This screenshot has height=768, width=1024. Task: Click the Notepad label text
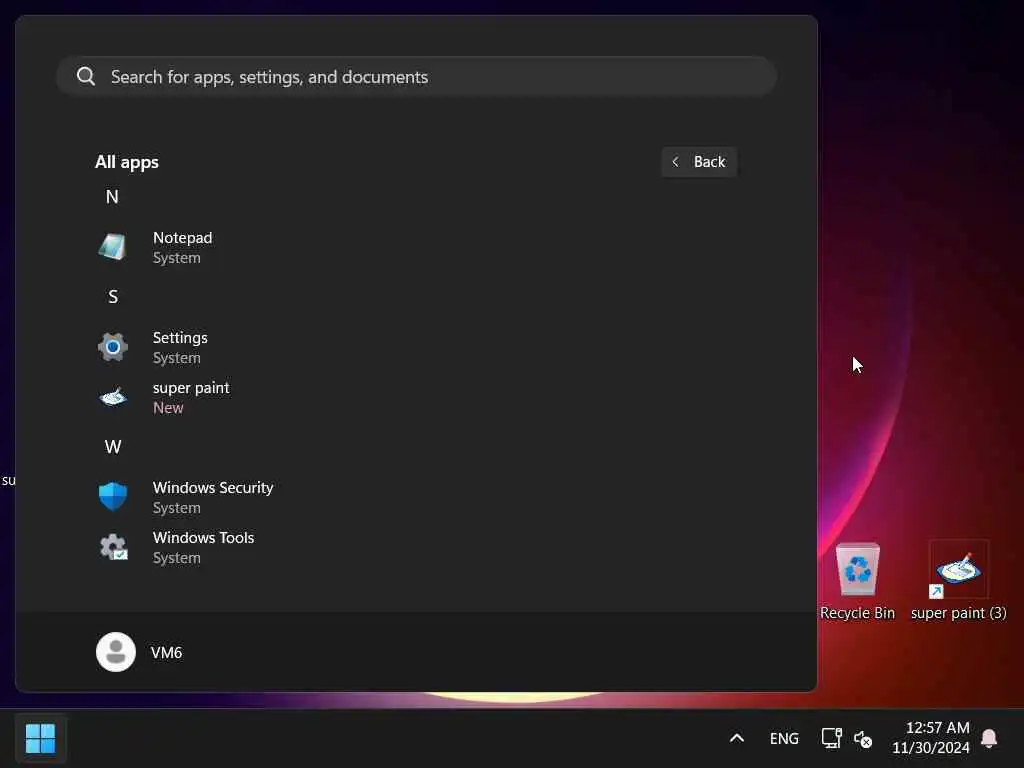tap(182, 238)
